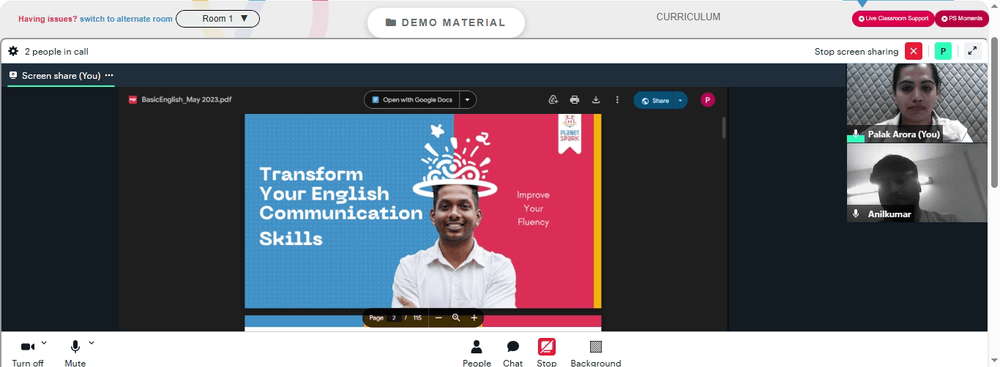Screen dimensions: 1000x367
Task: Expand Open with dropdown arrow
Action: click(468, 100)
